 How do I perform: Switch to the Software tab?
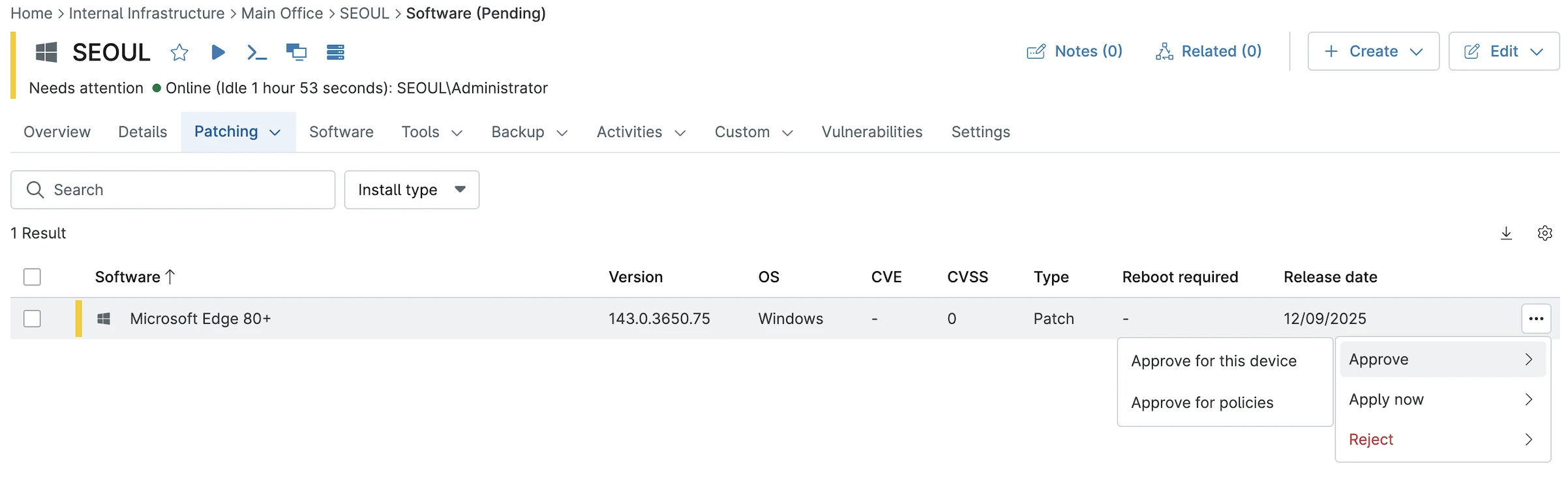[341, 132]
